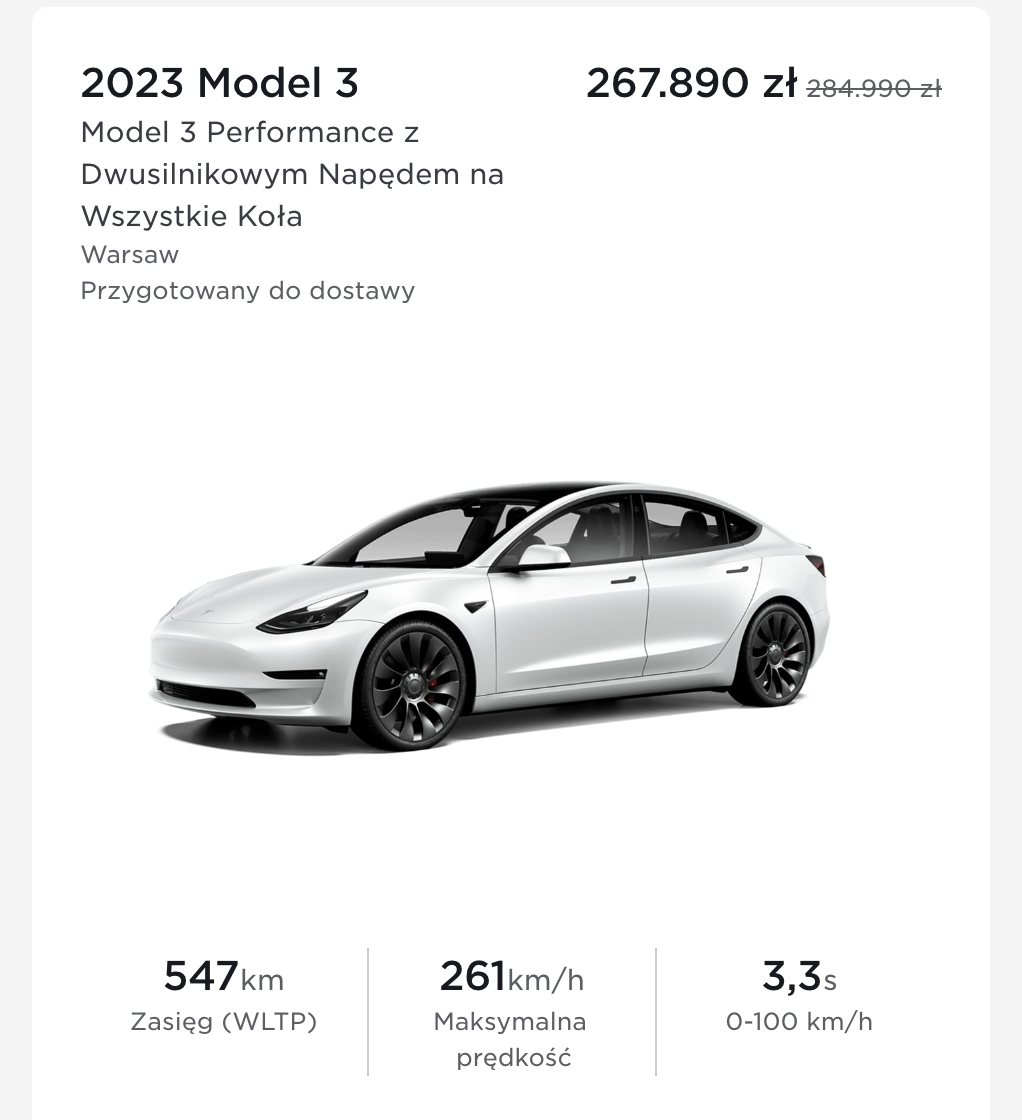Viewport: 1022px width, 1120px height.
Task: Click the car's side mirror
Action: 541,556
